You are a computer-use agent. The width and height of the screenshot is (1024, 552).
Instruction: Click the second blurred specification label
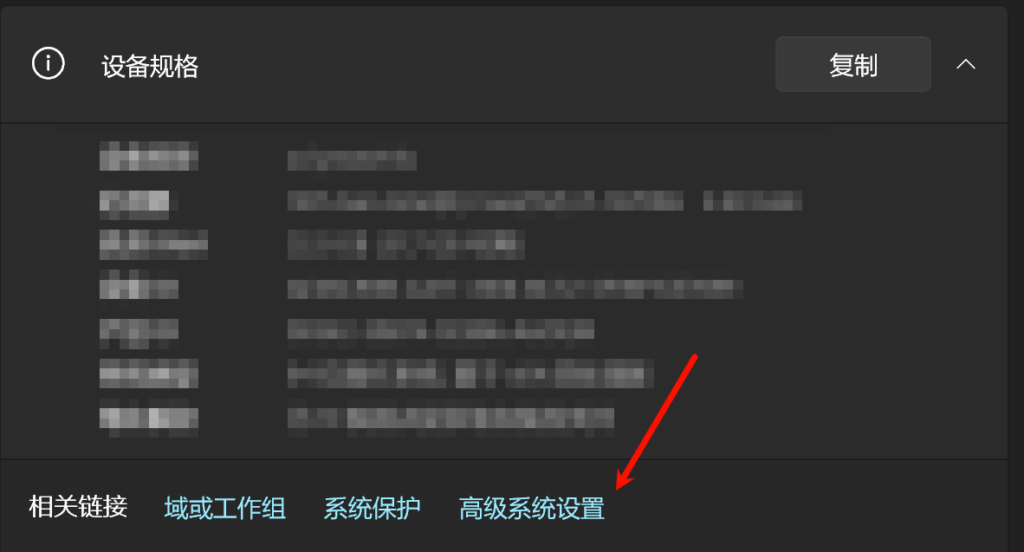135,203
